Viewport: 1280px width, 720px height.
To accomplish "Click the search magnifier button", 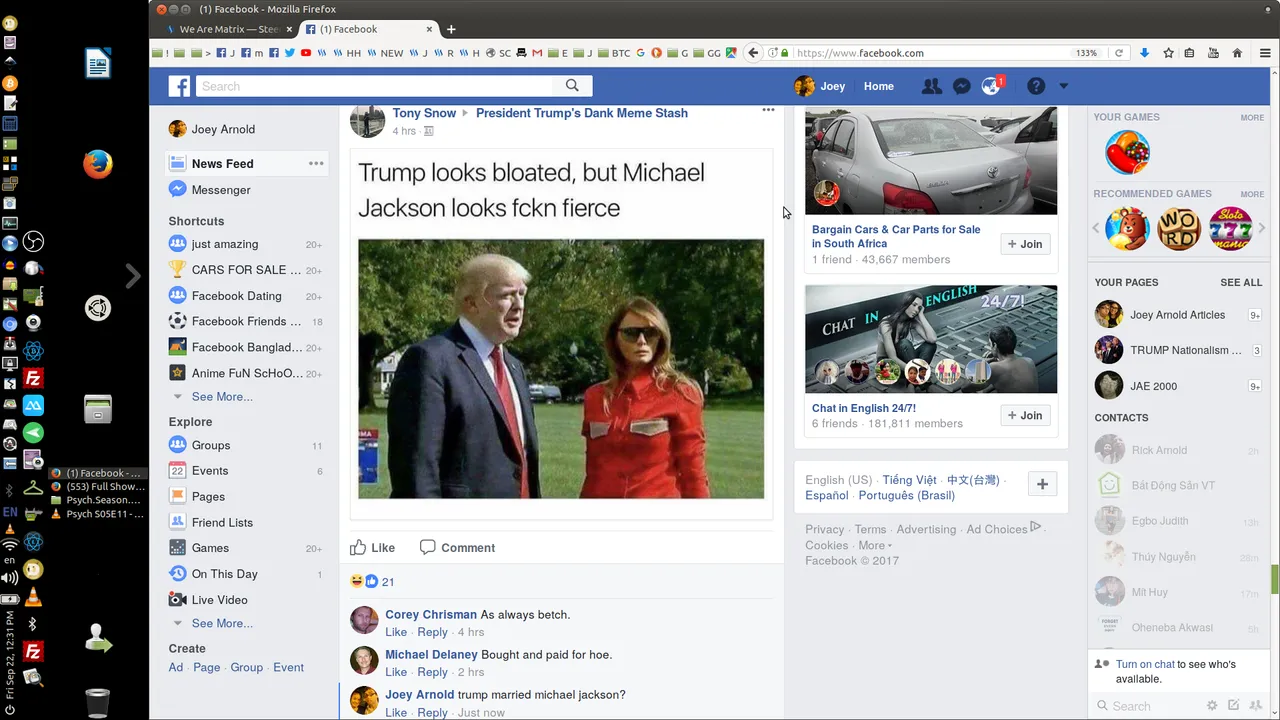I will coord(572,86).
